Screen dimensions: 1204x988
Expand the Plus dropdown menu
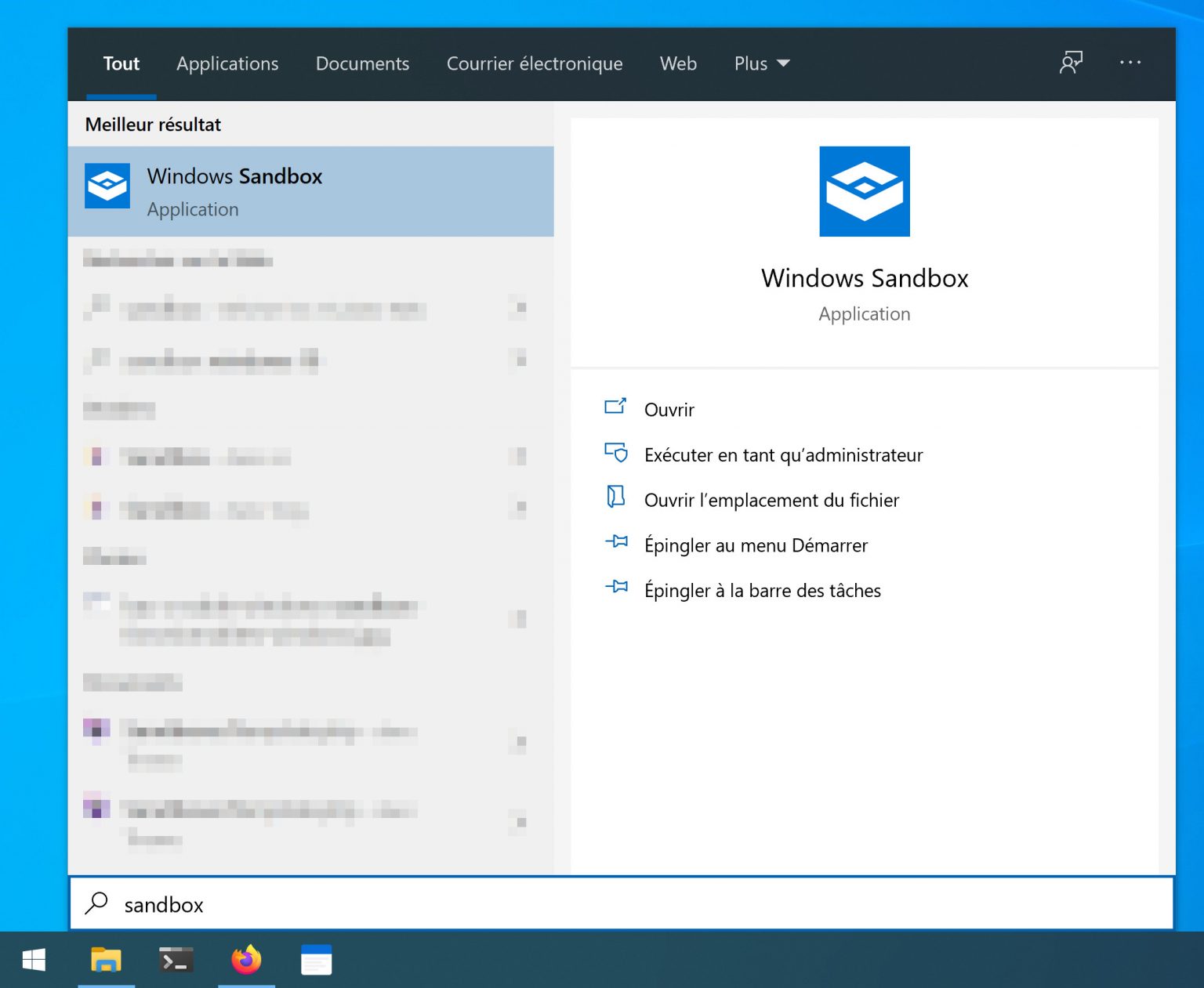click(x=760, y=63)
